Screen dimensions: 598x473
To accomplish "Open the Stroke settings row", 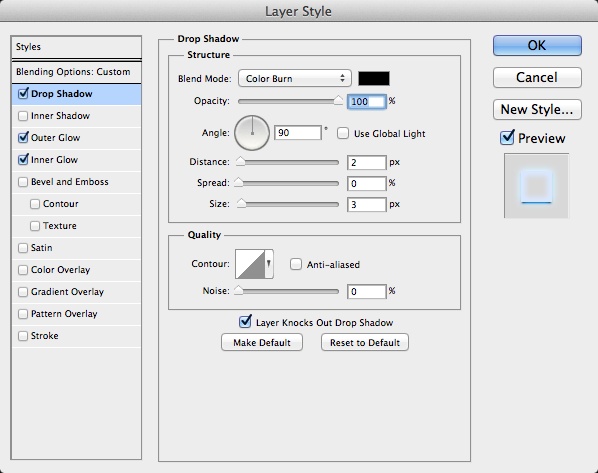I will coord(77,336).
